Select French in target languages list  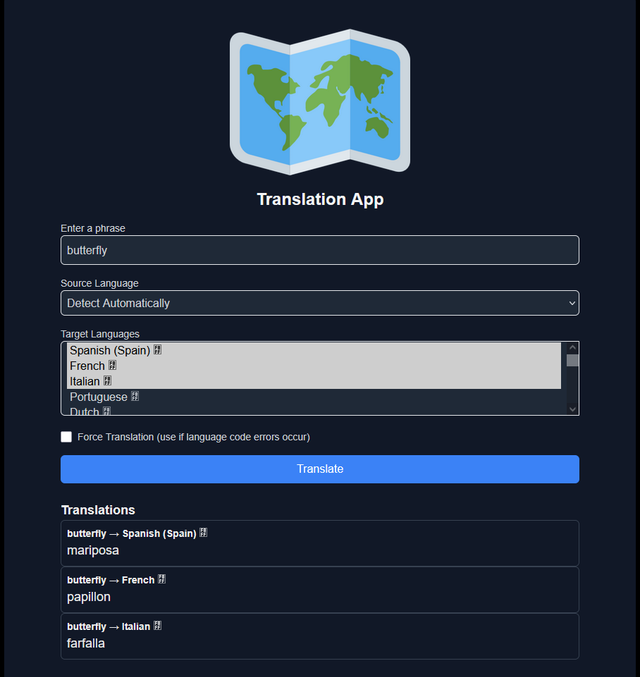coord(314,366)
